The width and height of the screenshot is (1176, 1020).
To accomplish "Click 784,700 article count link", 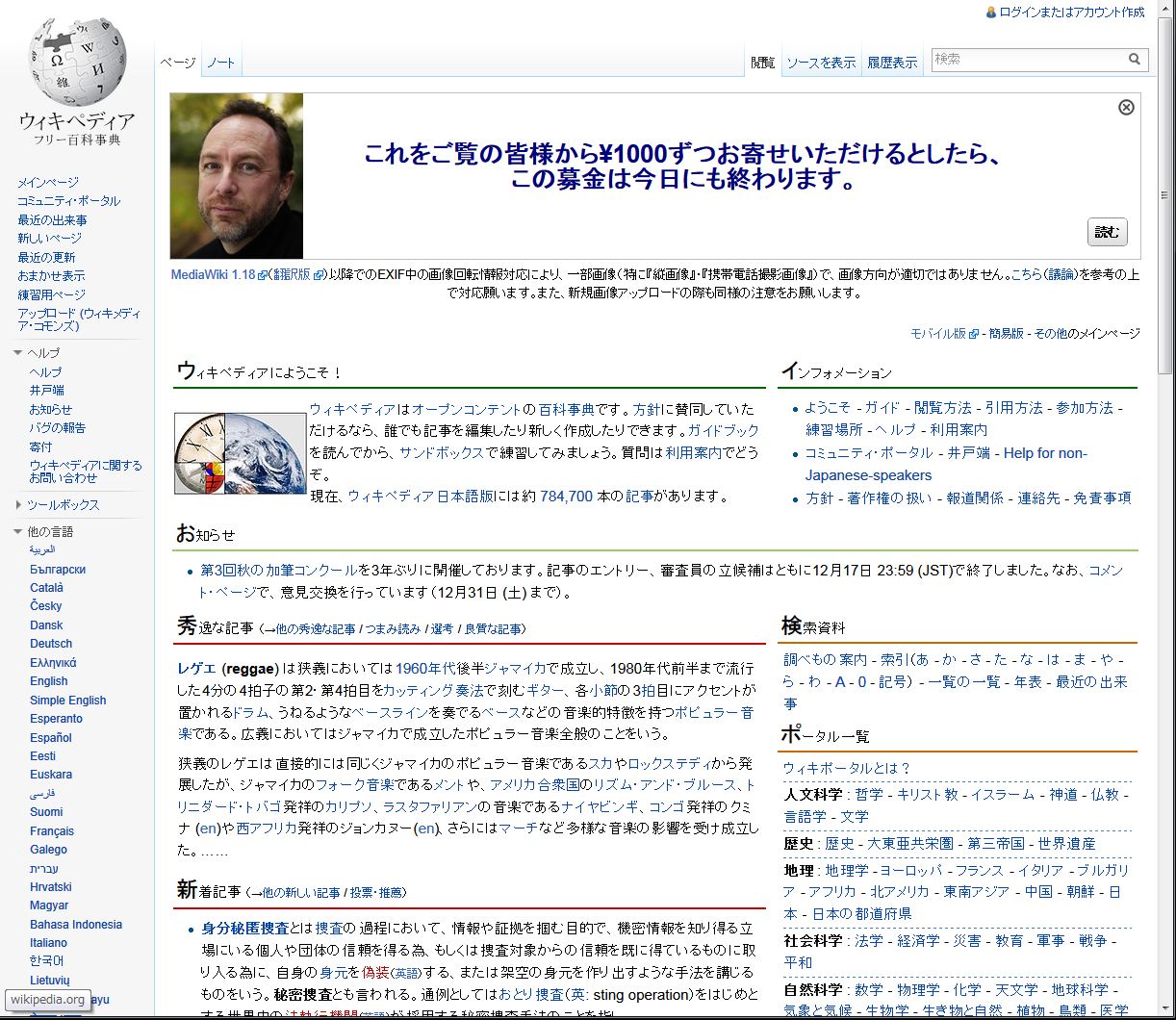I will point(566,497).
